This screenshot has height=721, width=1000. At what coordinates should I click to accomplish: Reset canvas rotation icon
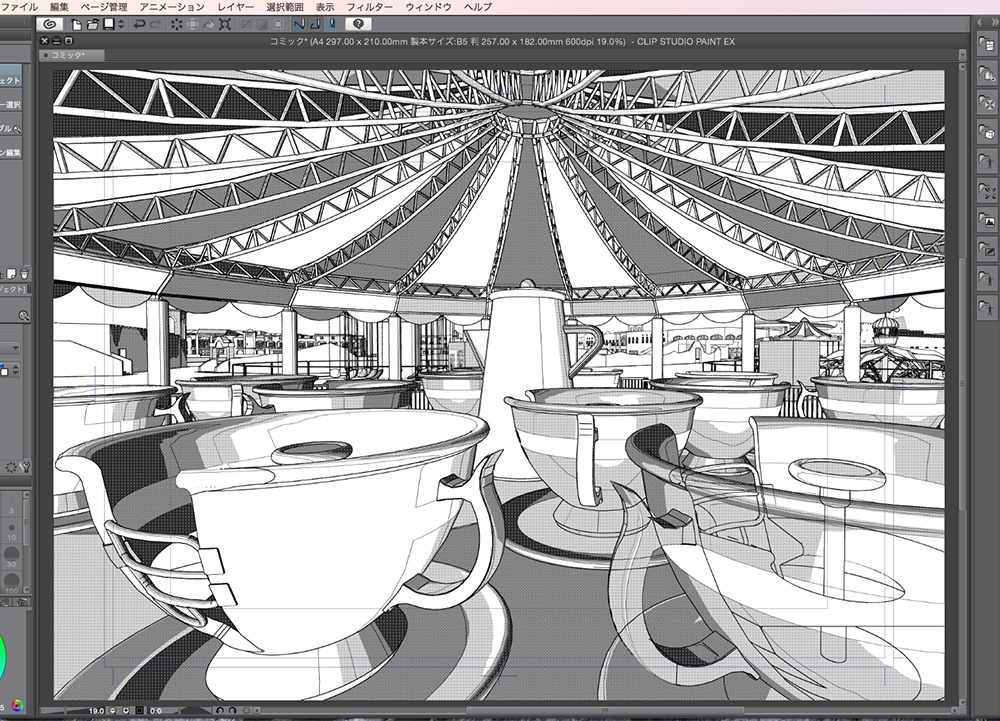coord(246,710)
